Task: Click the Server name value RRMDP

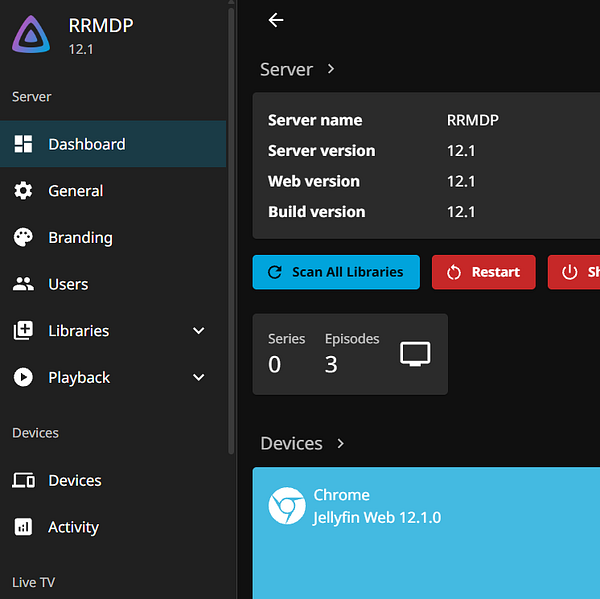Action: point(473,120)
